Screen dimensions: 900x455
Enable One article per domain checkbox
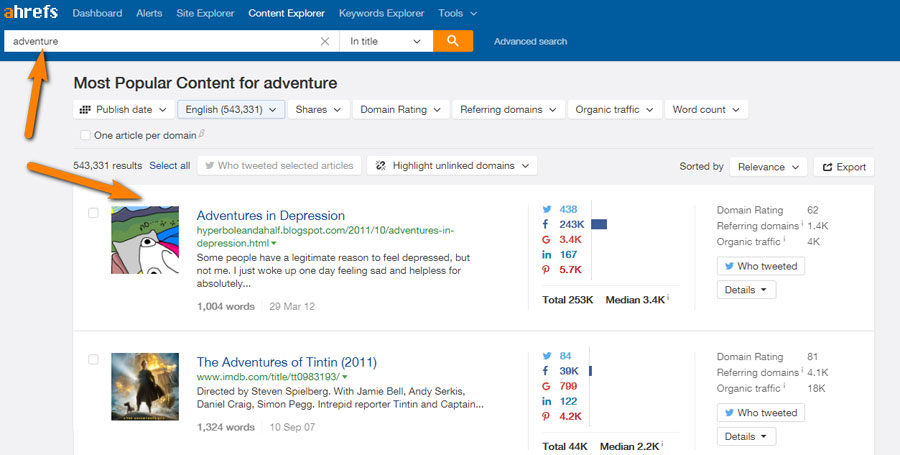(x=85, y=135)
